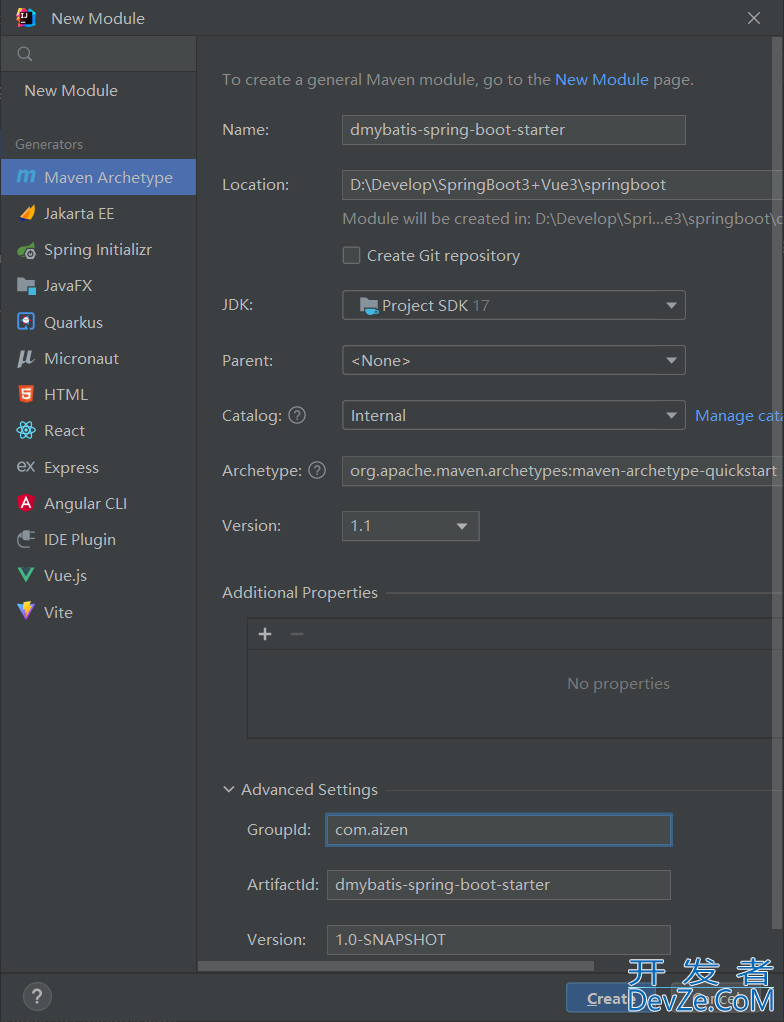This screenshot has width=784, height=1022.
Task: Enable Create Git repository checkbox
Action: (351, 256)
